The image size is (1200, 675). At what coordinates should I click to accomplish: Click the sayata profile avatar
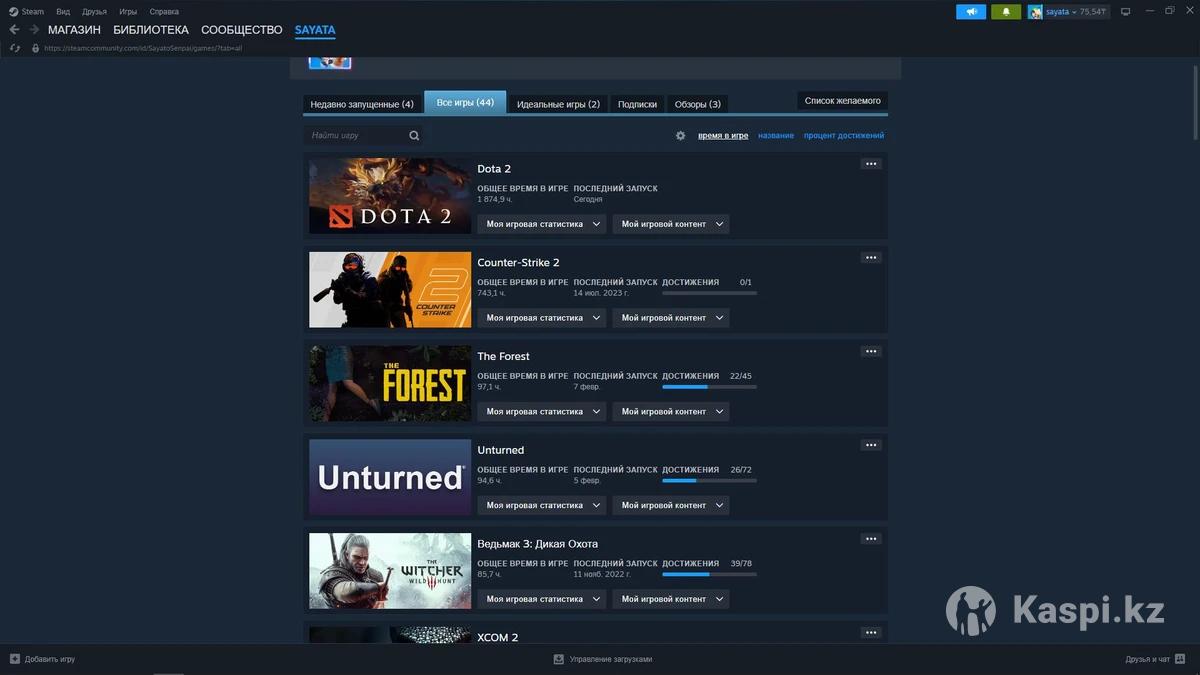1036,12
